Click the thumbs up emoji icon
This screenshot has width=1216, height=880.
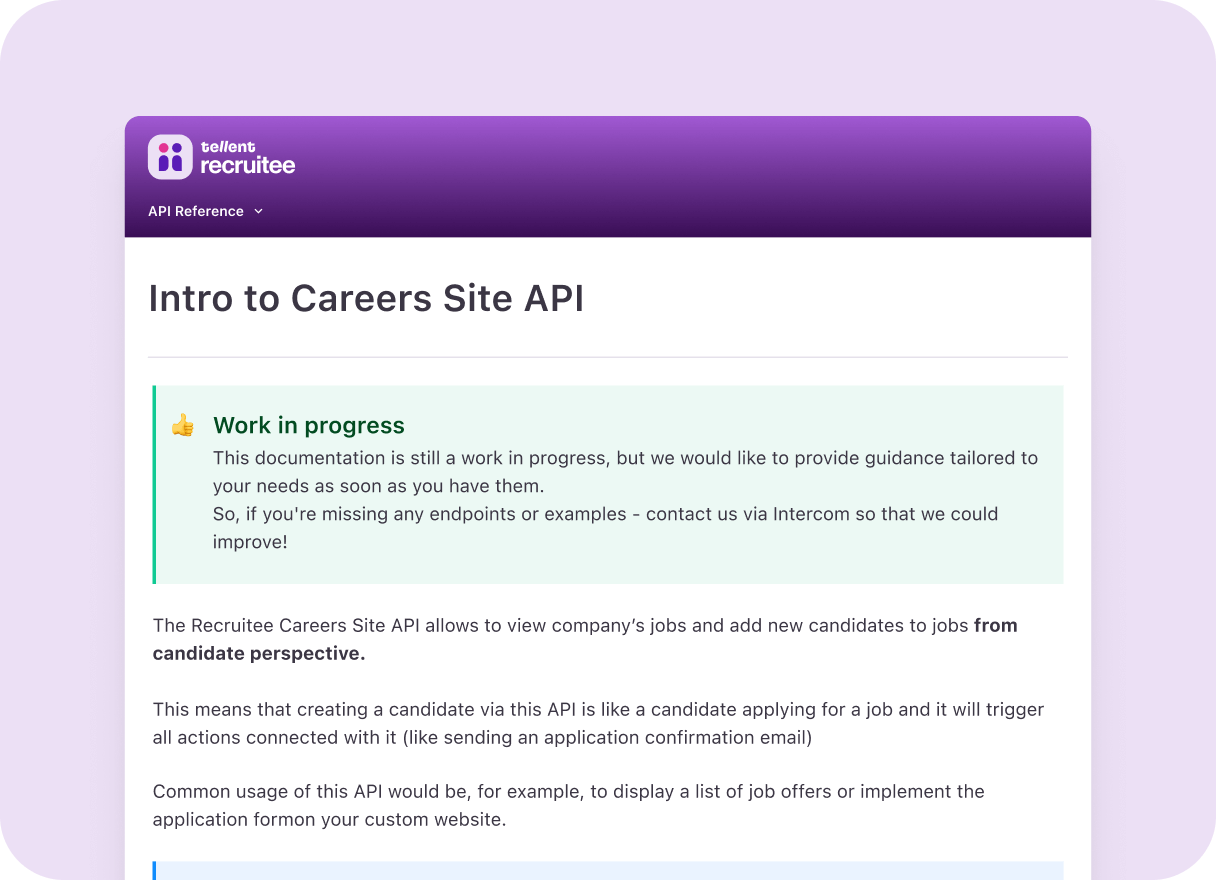(x=182, y=426)
